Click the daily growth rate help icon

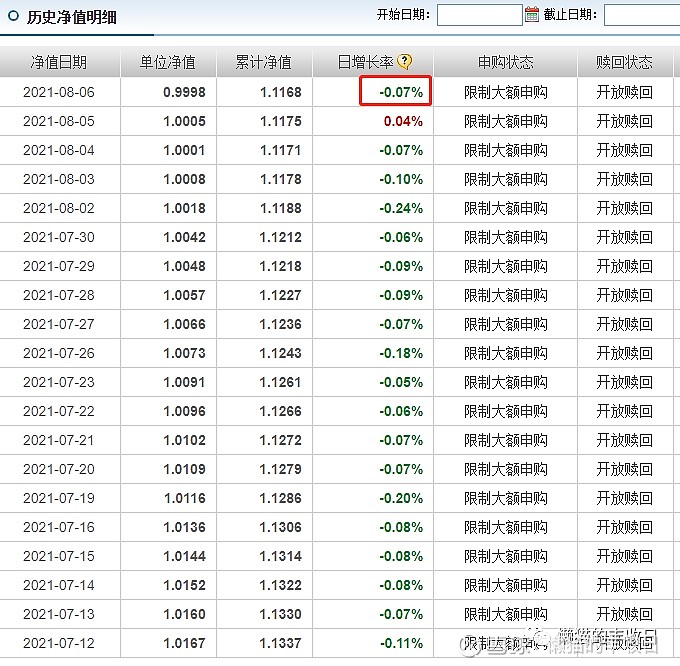click(405, 62)
